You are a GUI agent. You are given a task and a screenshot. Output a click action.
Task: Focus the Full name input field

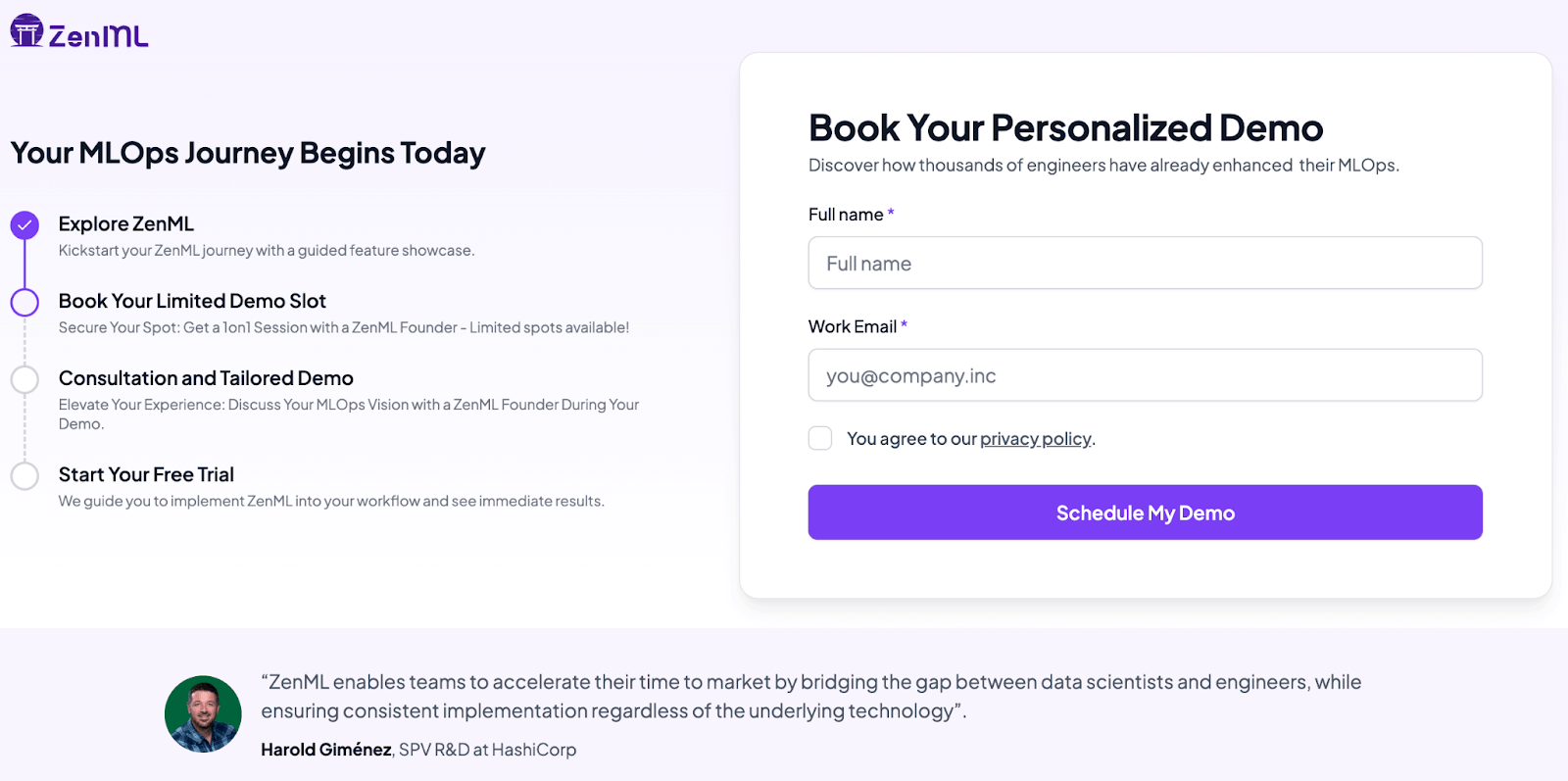pyautogui.click(x=1145, y=264)
